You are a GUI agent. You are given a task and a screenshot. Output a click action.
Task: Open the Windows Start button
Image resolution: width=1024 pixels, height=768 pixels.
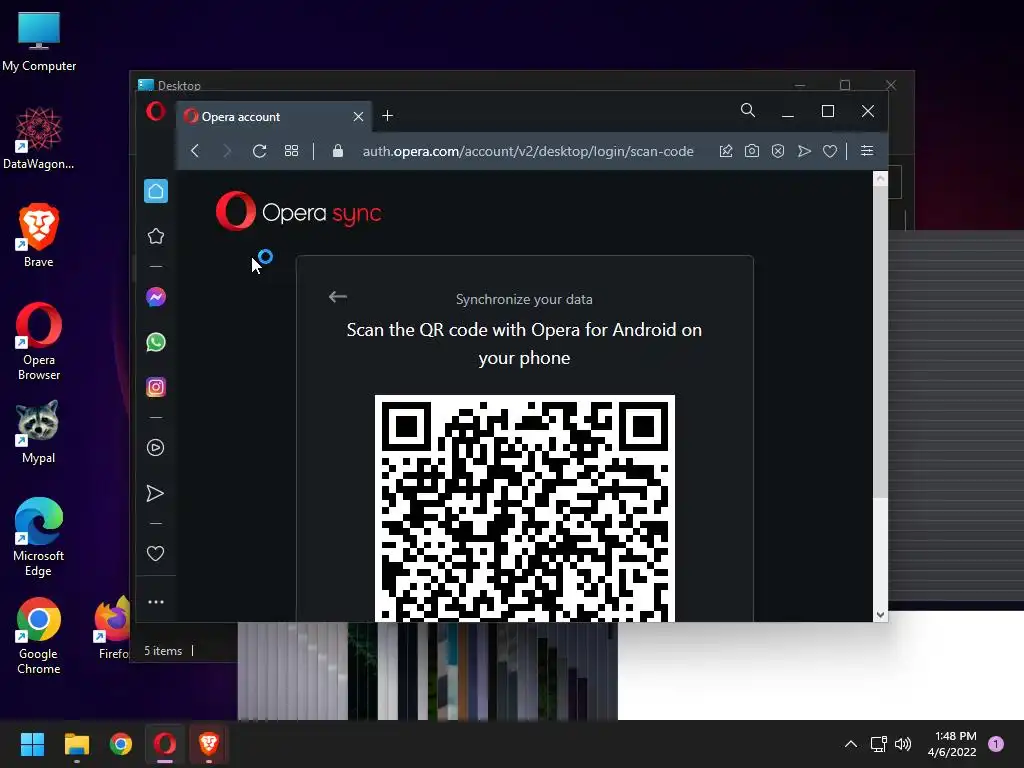pos(32,744)
